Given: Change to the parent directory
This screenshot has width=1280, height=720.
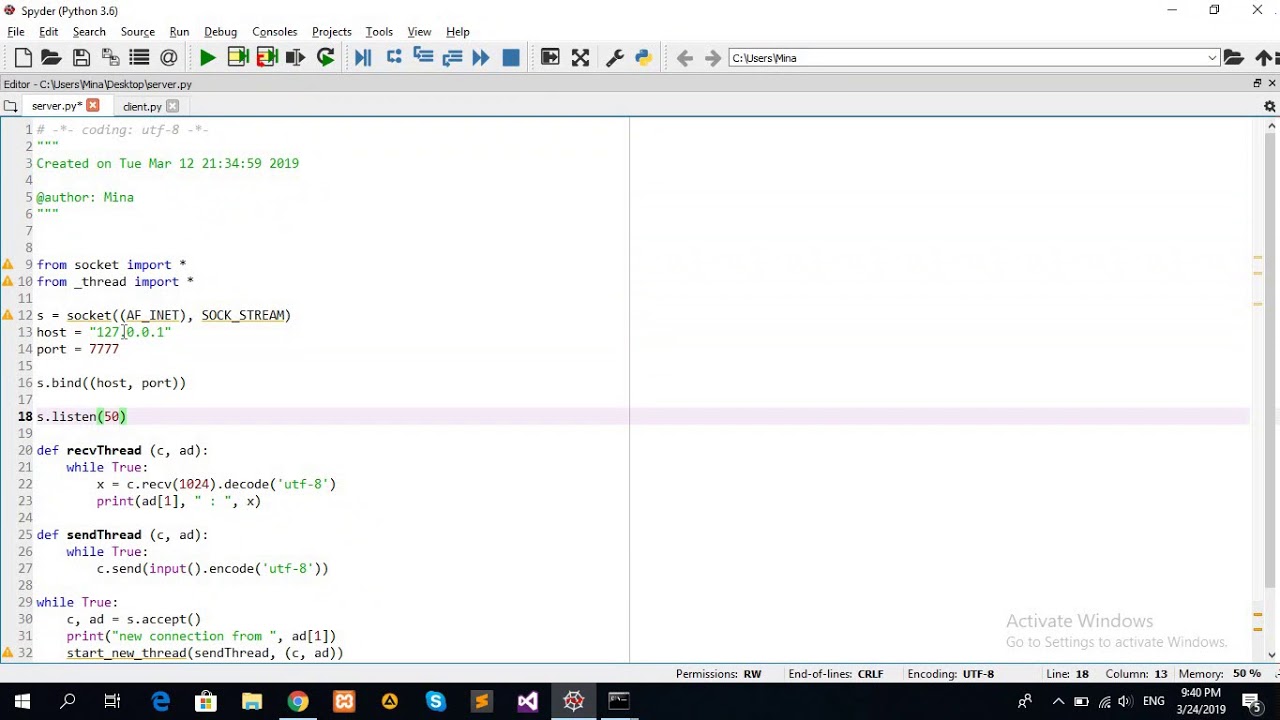Looking at the screenshot, I should pos(1264,58).
